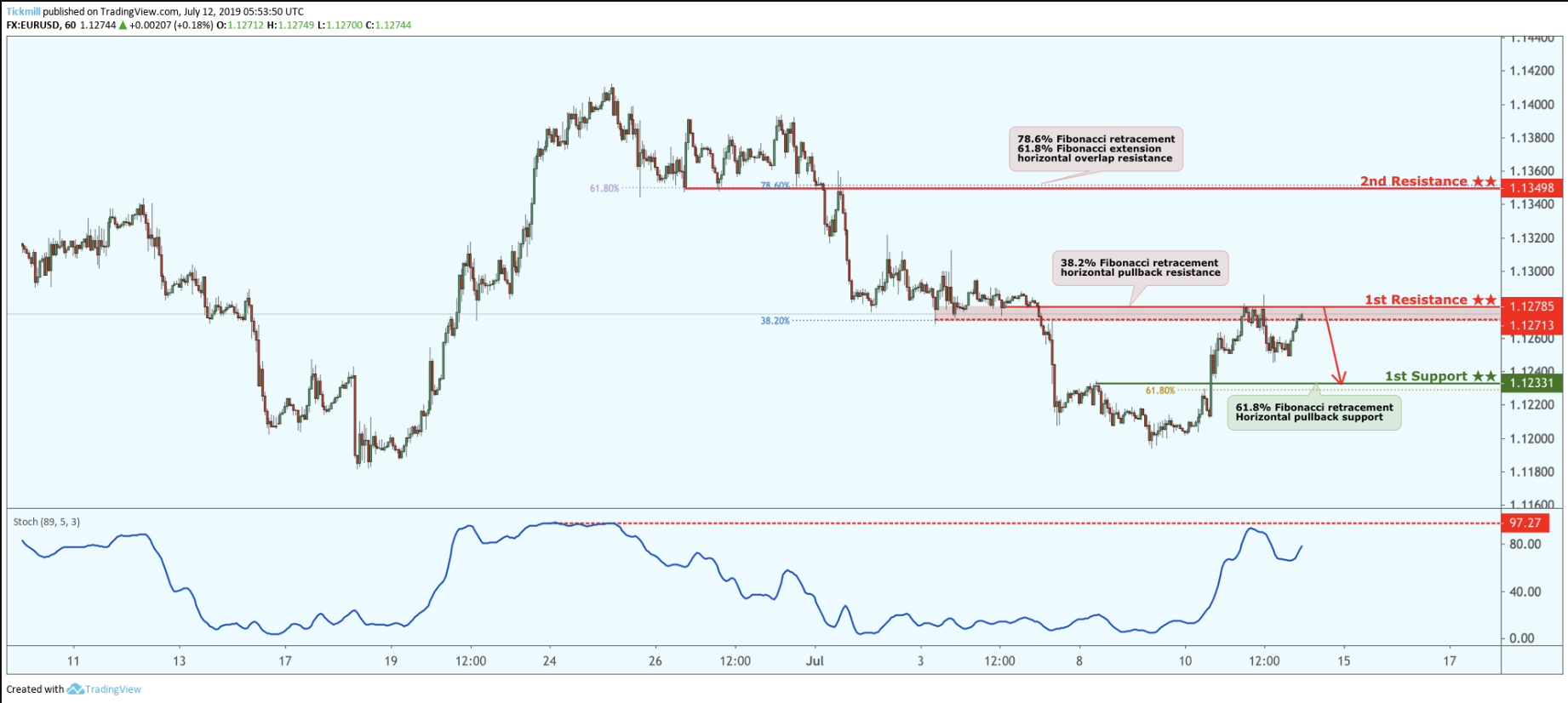This screenshot has width=1568, height=703.
Task: Click the O:1.12712 open value
Action: click(240, 26)
